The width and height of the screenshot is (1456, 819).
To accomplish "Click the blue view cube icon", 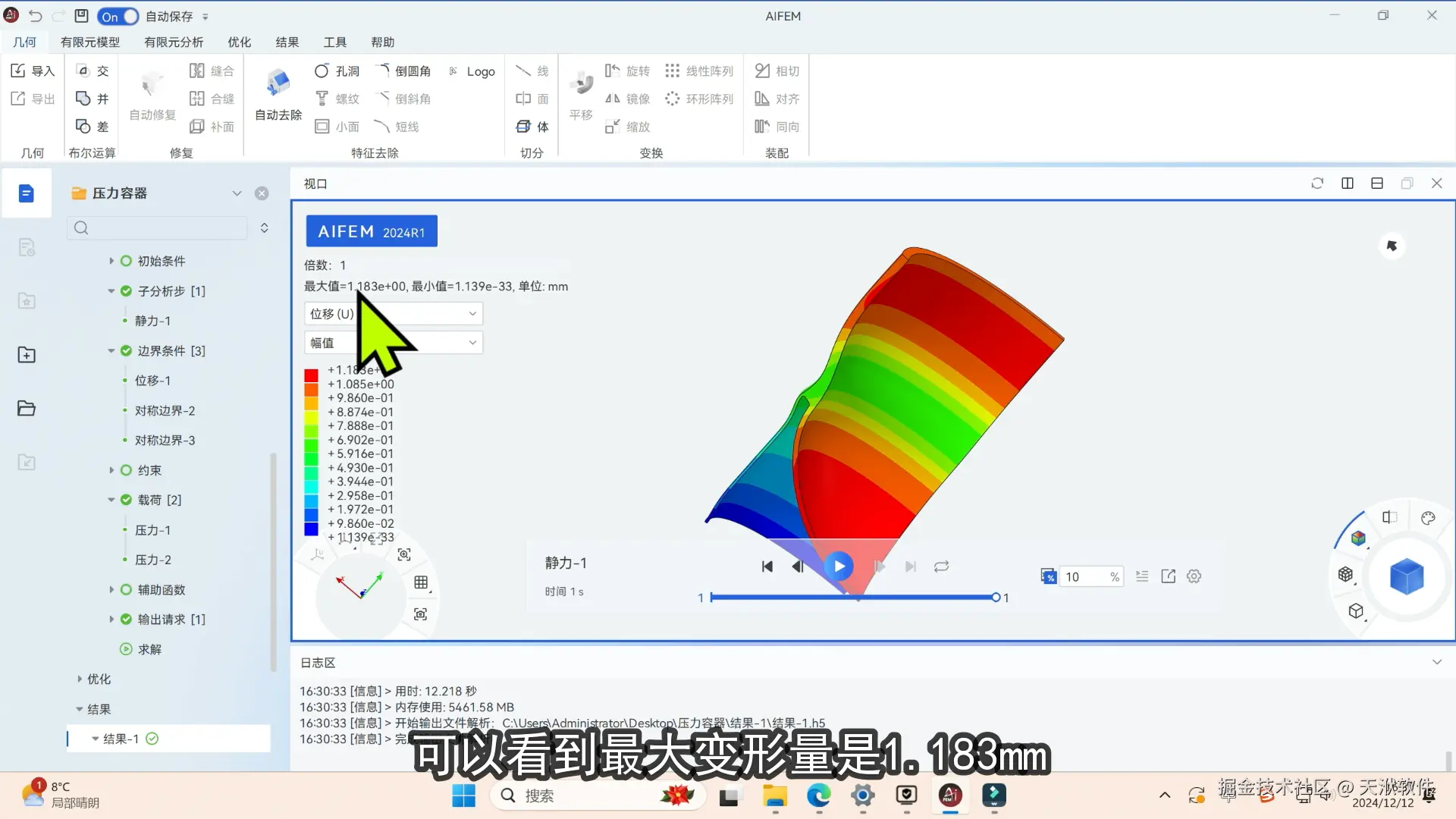I will [1406, 576].
